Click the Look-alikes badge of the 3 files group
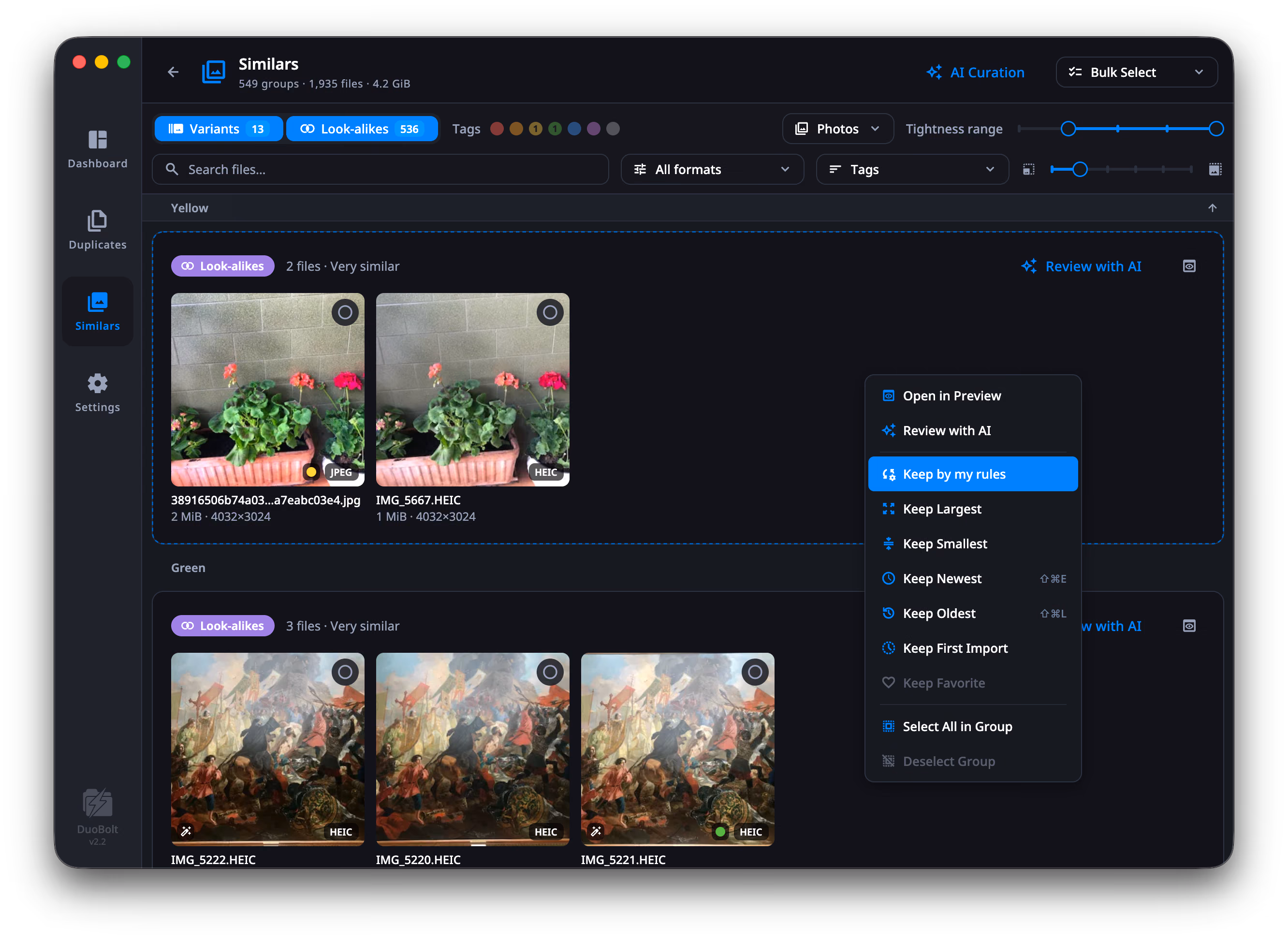The height and width of the screenshot is (940, 1288). pos(222,626)
